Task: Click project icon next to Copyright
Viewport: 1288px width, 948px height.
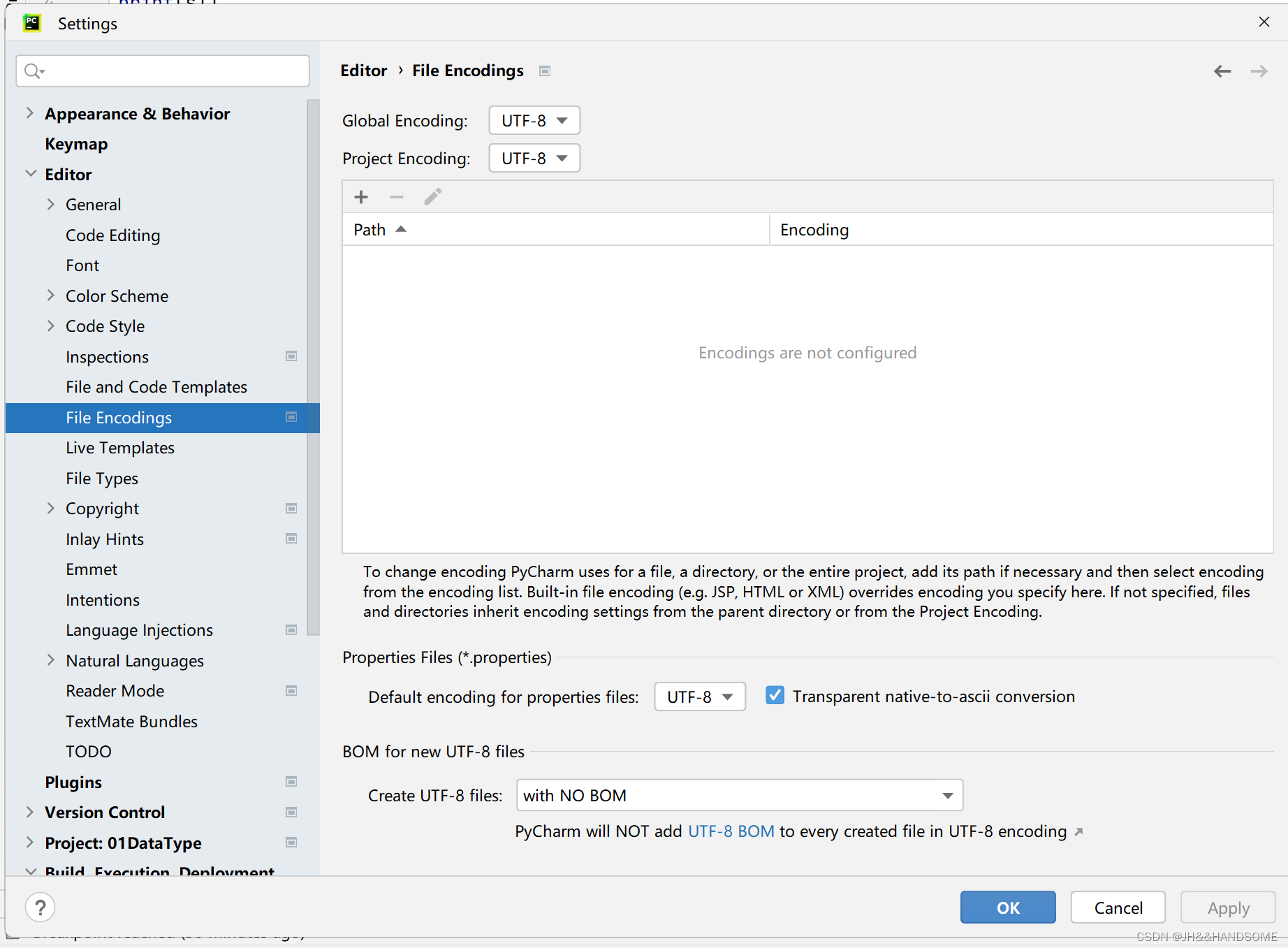Action: coord(291,509)
